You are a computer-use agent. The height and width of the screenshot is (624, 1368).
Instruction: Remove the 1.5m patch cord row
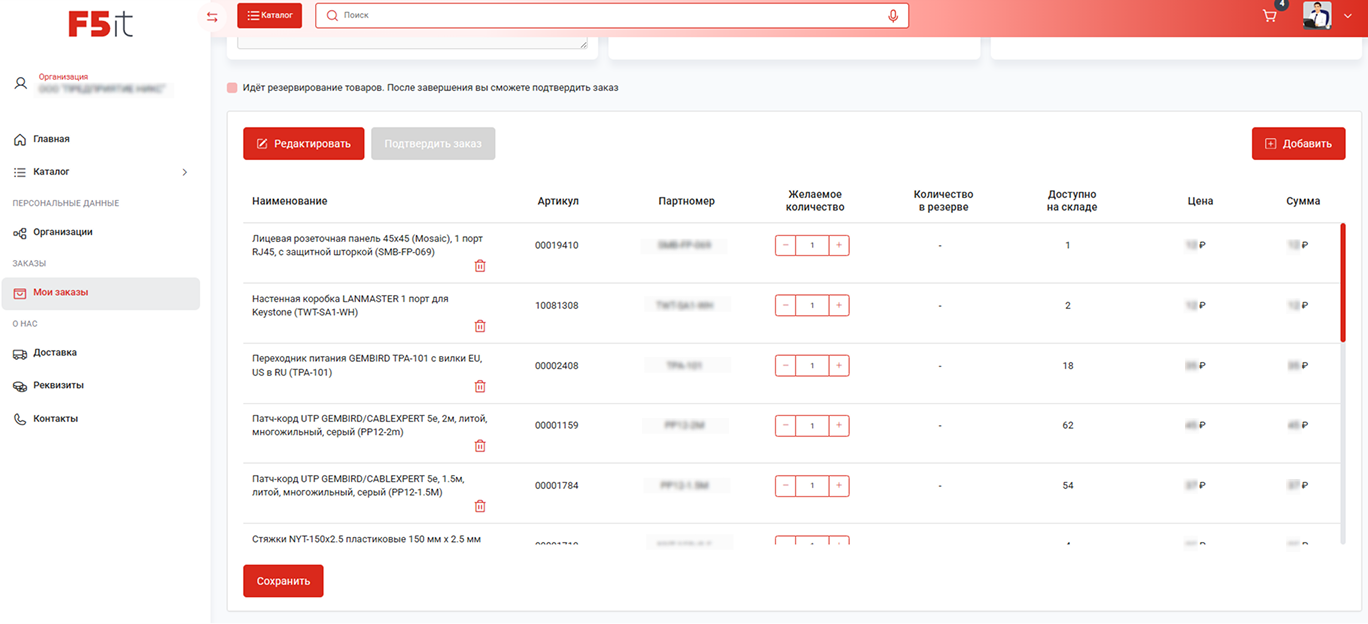[480, 506]
